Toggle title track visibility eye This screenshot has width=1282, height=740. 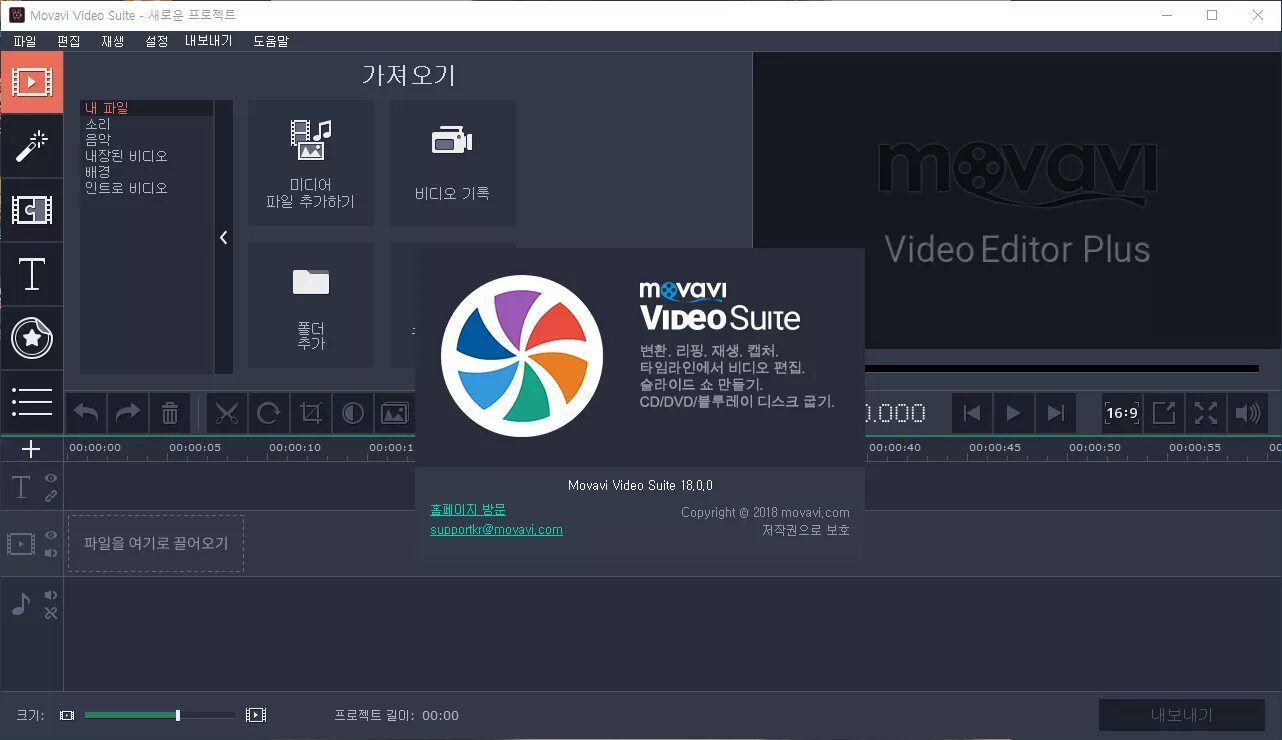(51, 479)
